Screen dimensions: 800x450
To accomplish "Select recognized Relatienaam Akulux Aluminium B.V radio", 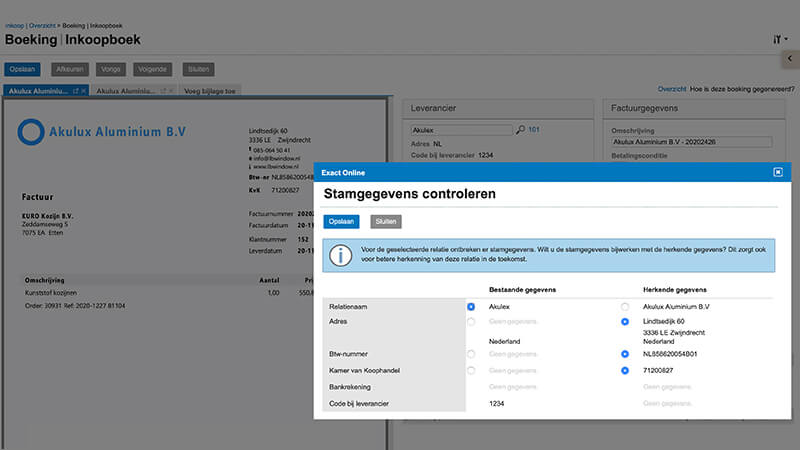I will click(x=625, y=307).
